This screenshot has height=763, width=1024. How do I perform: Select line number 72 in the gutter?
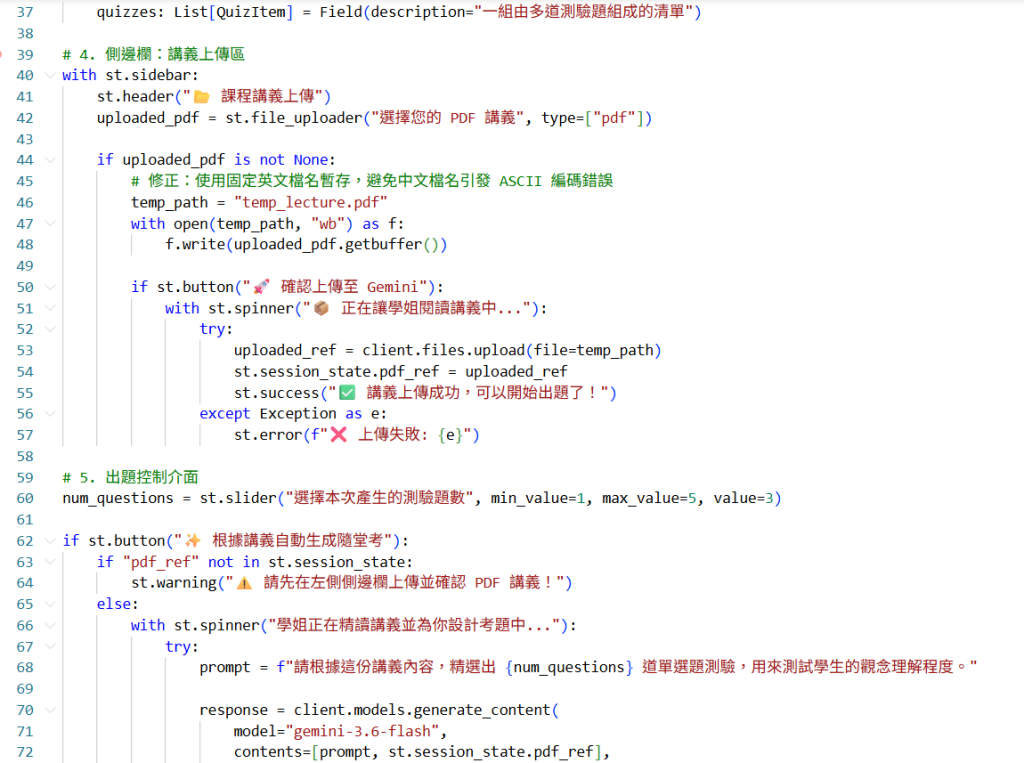coord(25,753)
